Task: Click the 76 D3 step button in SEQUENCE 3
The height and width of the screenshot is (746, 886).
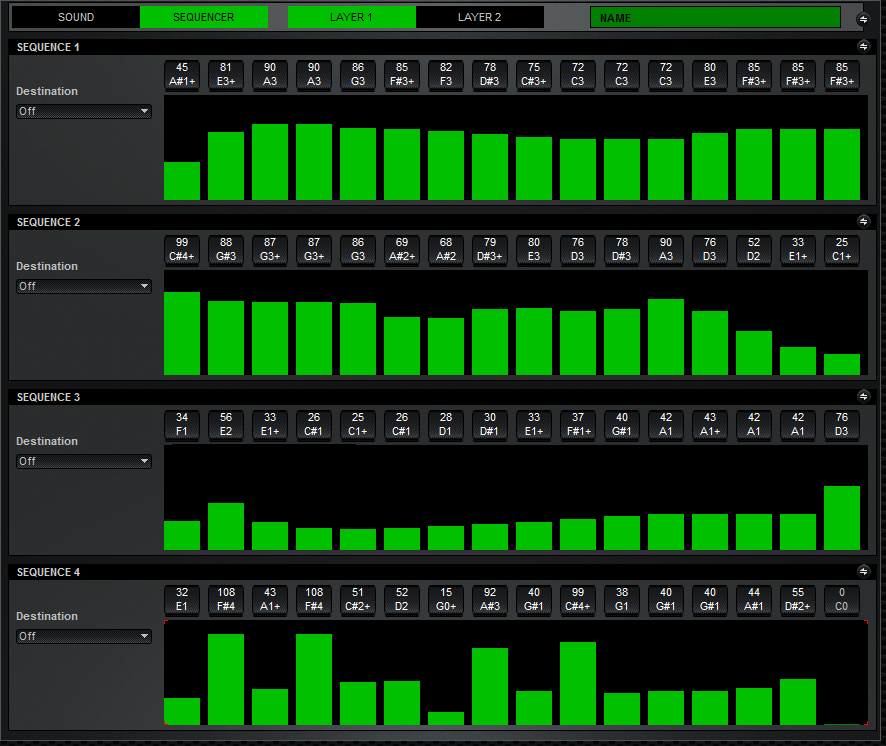Action: coord(841,425)
